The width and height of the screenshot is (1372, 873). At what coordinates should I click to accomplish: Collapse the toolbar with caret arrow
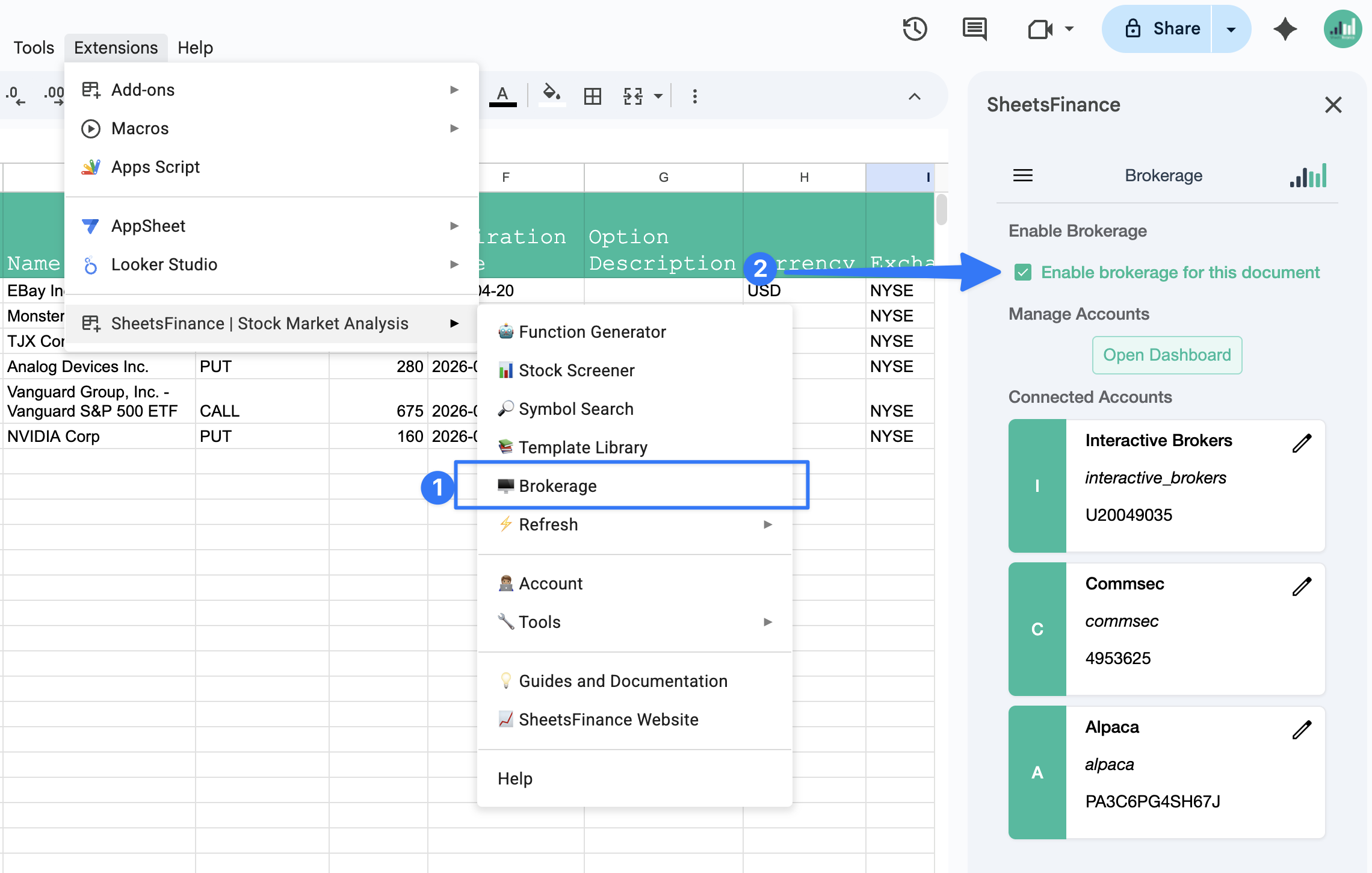915,96
